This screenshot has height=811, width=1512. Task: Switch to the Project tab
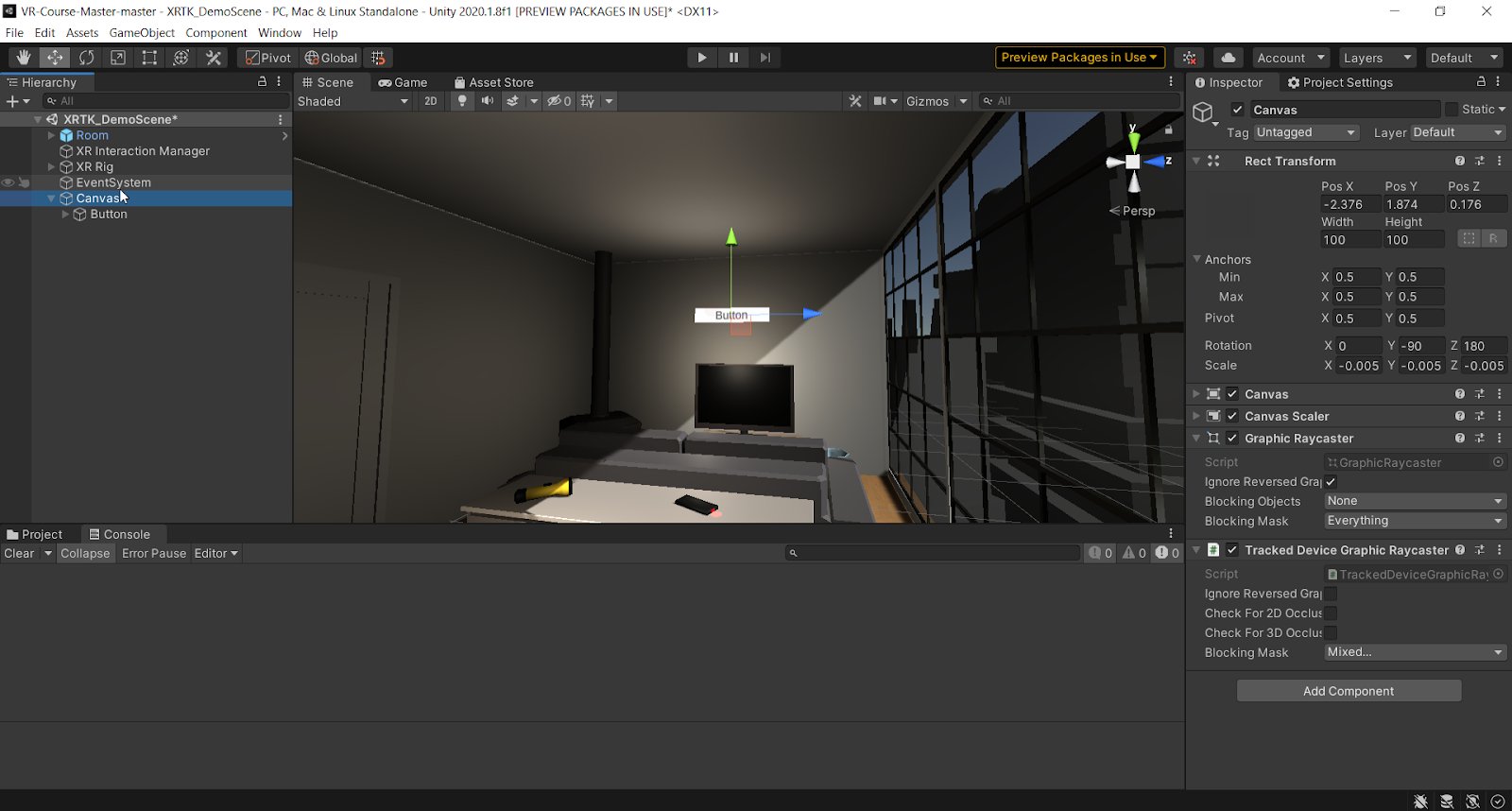point(35,534)
